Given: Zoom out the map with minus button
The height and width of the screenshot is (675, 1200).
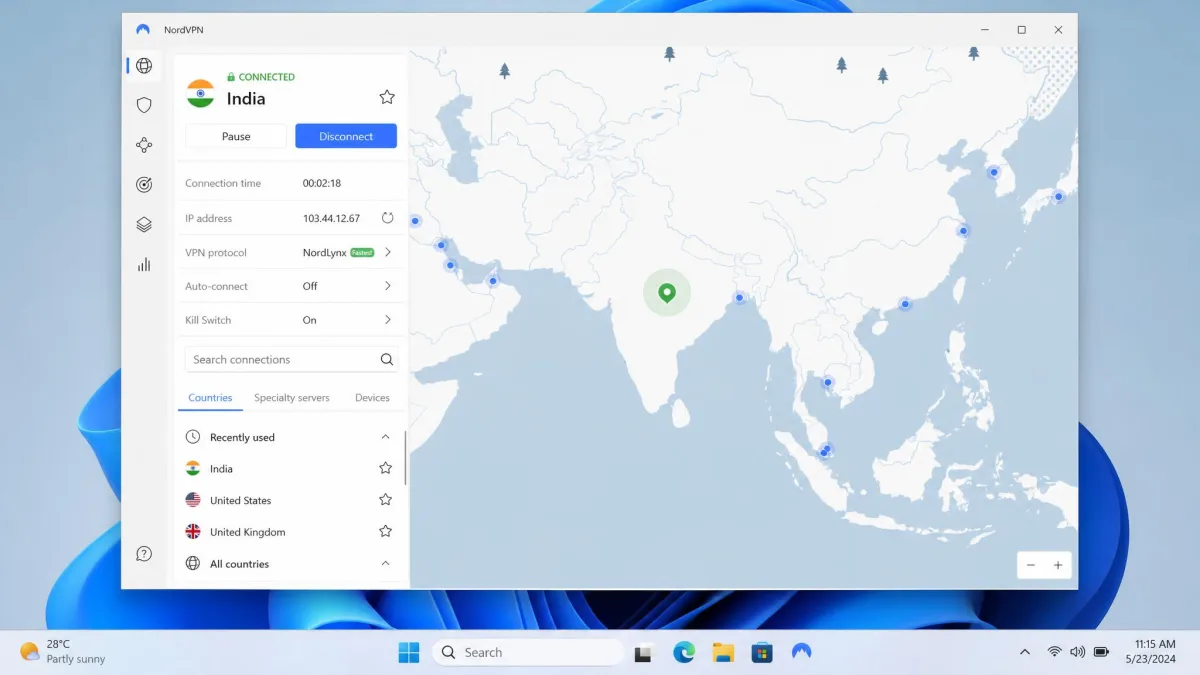Looking at the screenshot, I should (1031, 565).
